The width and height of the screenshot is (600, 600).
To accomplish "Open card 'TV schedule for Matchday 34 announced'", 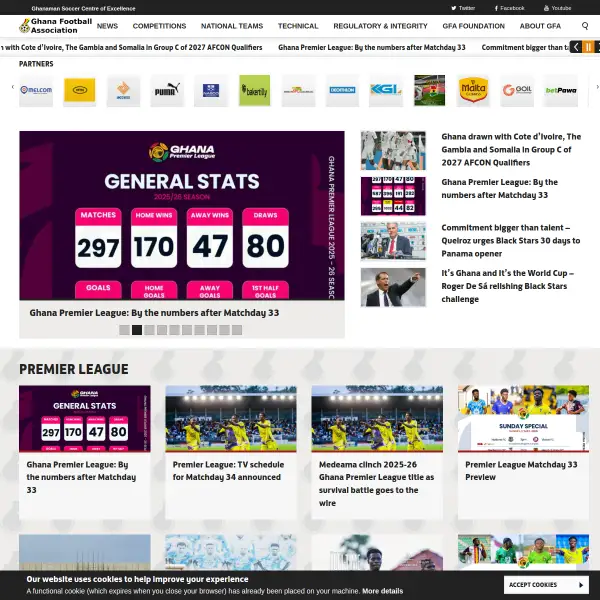I will pyautogui.click(x=228, y=471).
